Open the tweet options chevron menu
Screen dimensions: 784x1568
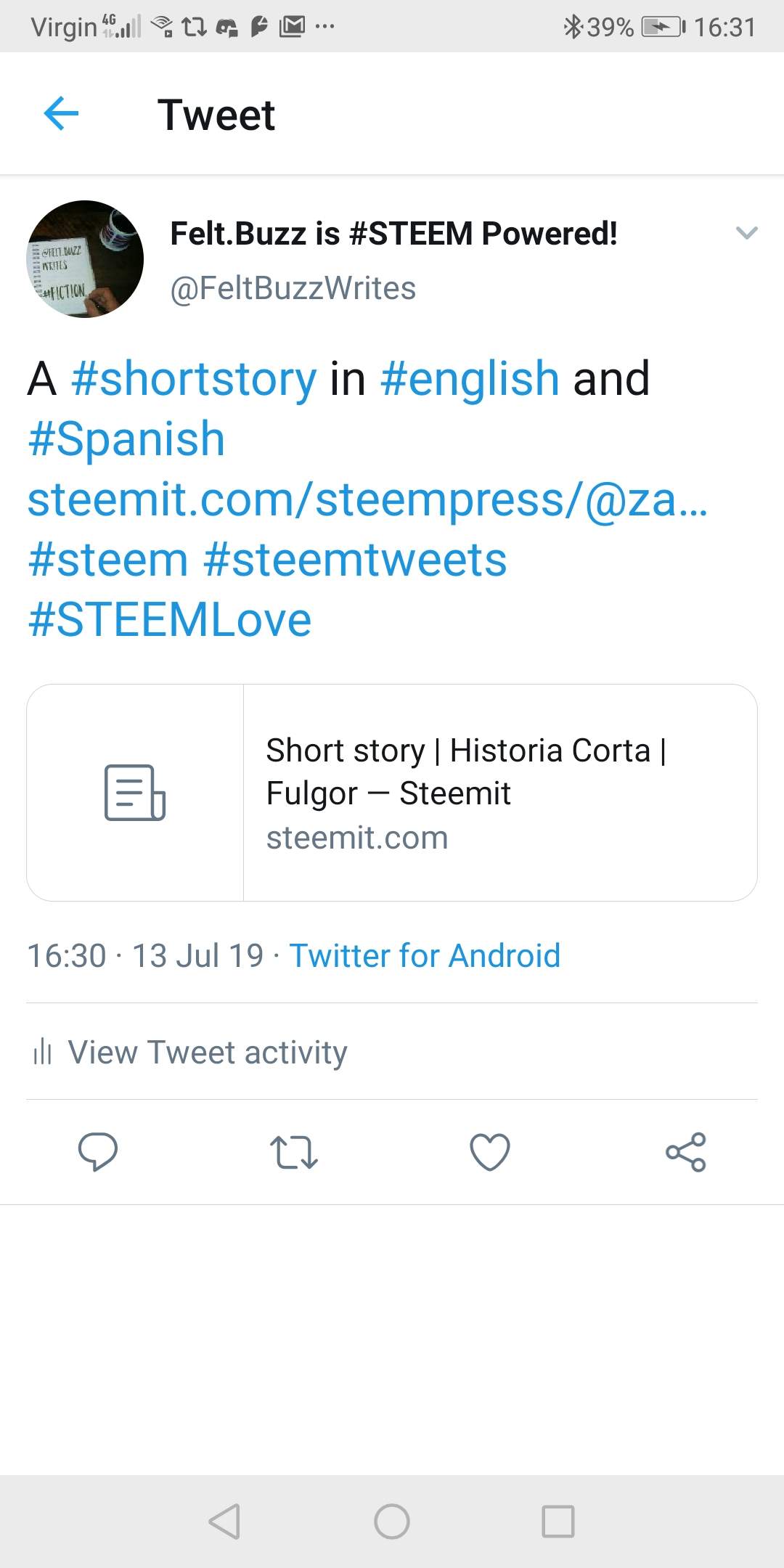pyautogui.click(x=746, y=233)
